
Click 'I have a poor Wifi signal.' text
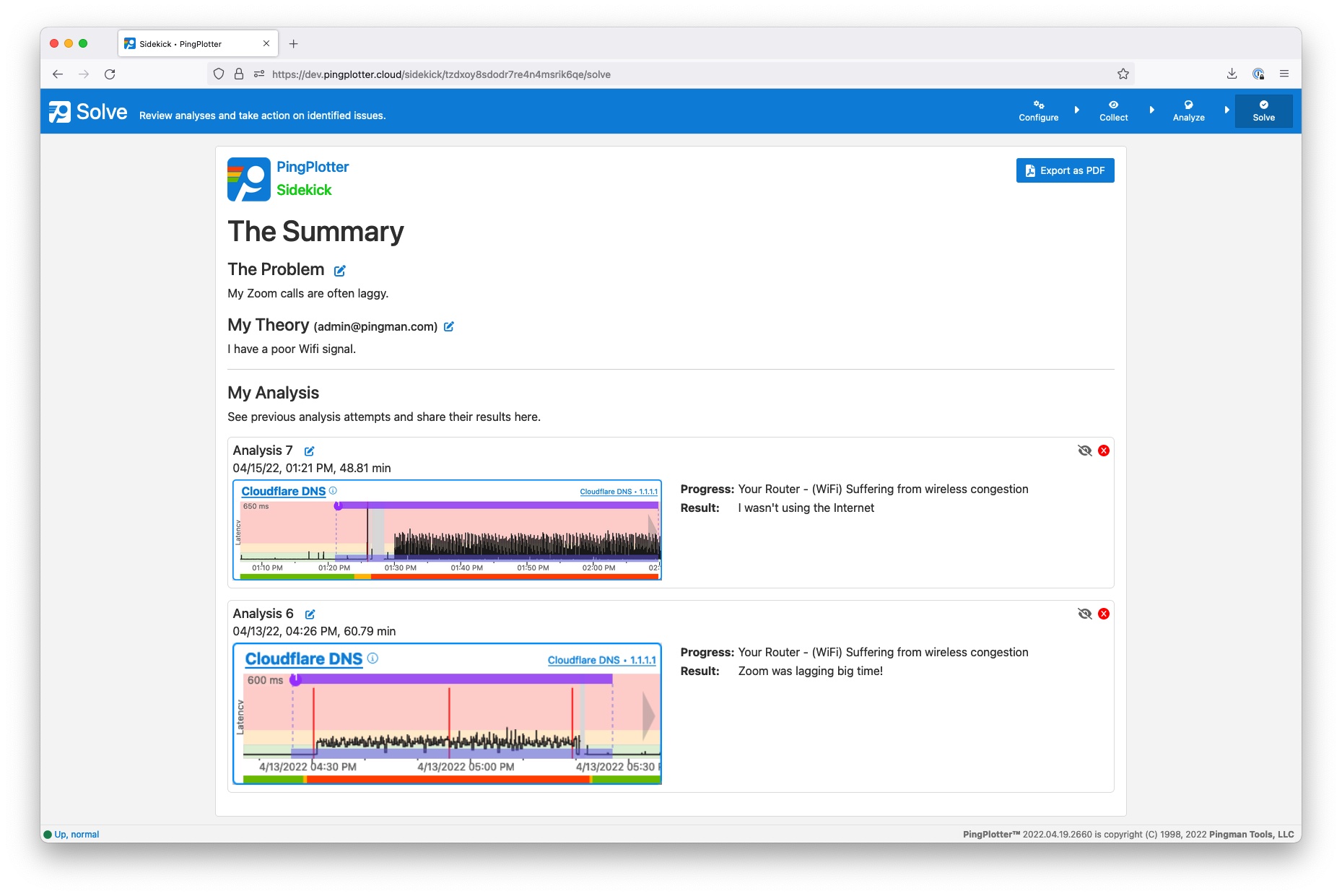(x=292, y=349)
